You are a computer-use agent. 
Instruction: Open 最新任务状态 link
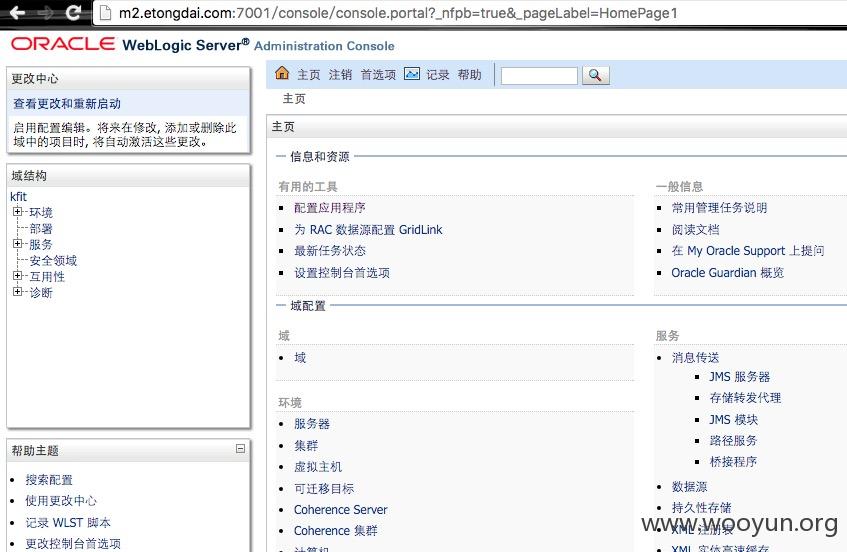coord(330,251)
